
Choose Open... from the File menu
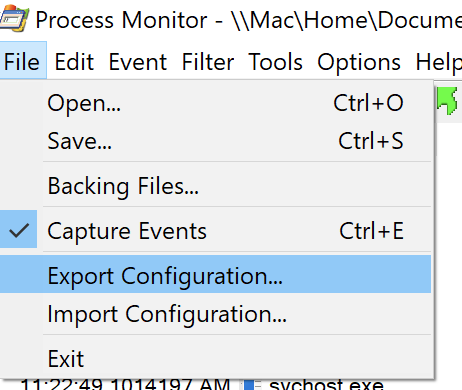[215, 103]
